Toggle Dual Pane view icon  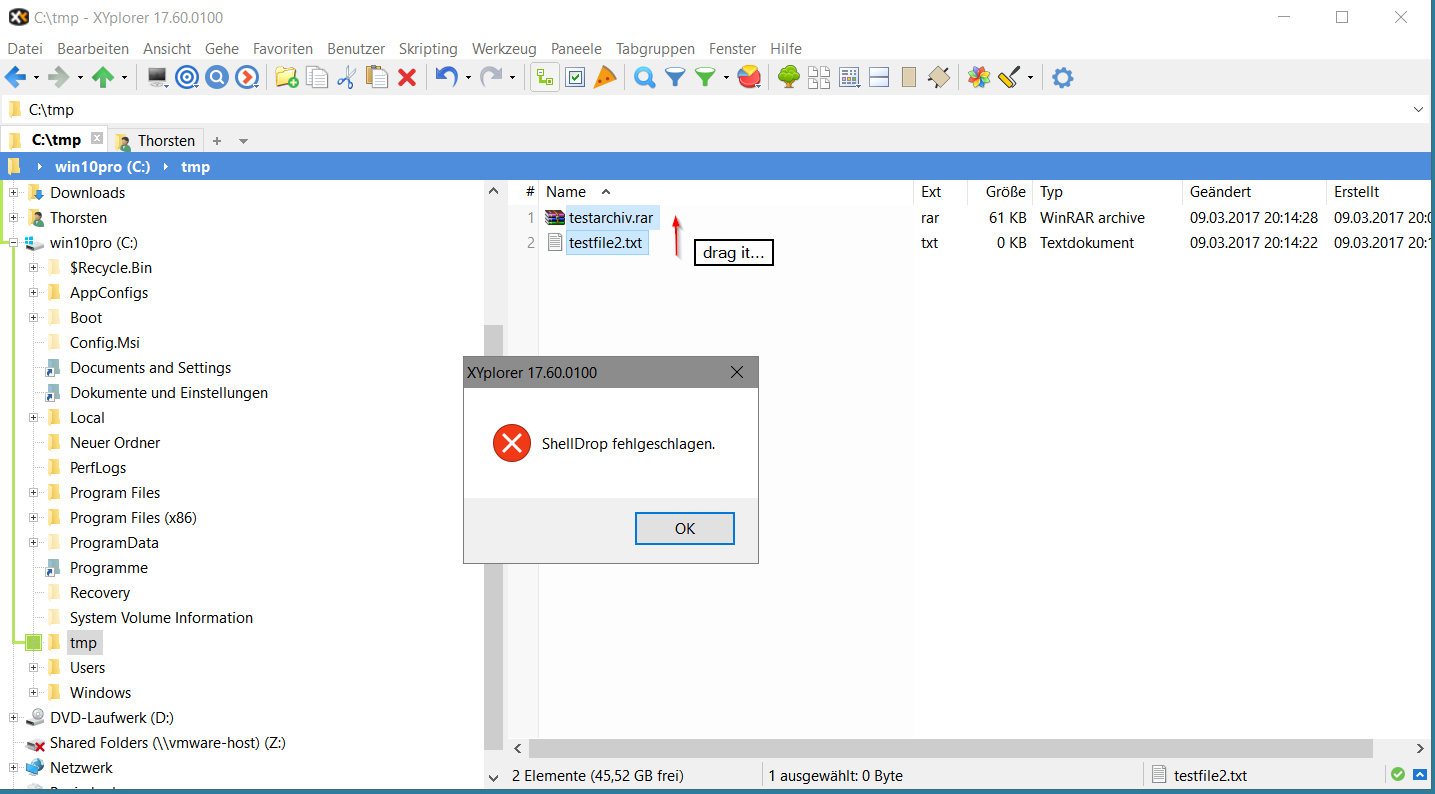pyautogui.click(x=878, y=77)
